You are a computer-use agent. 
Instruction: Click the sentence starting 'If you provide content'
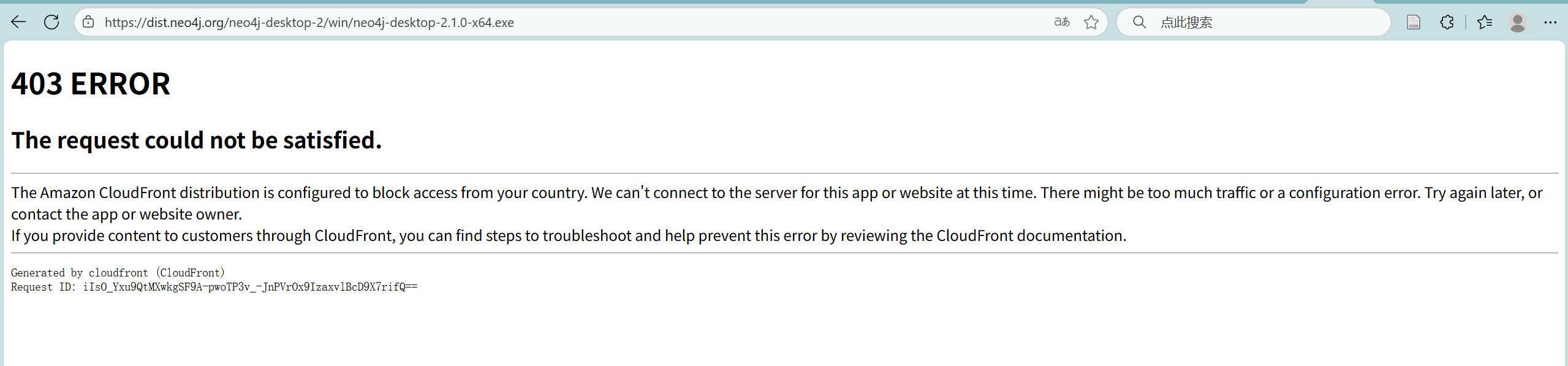[569, 236]
